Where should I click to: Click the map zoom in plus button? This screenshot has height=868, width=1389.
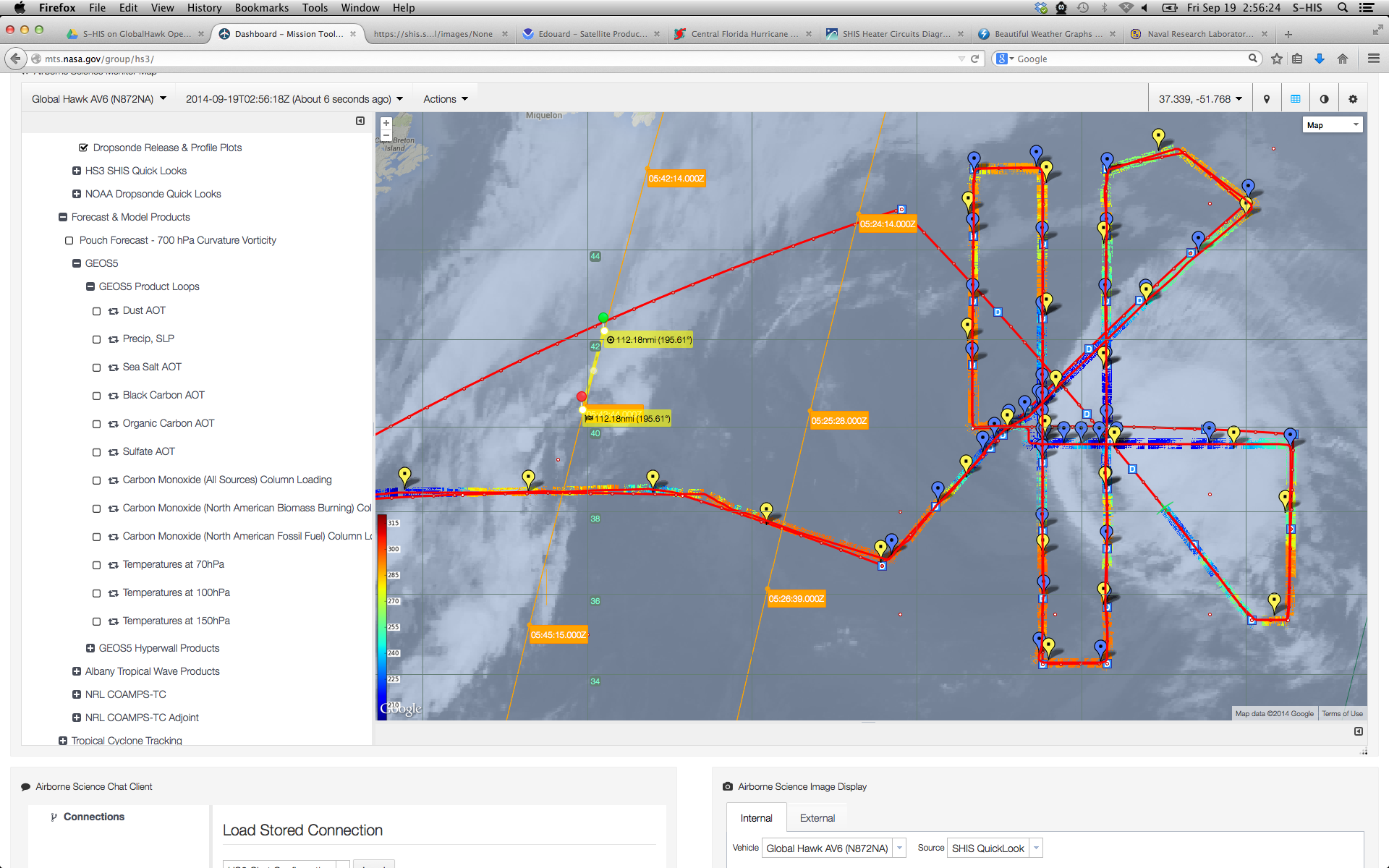pos(386,124)
